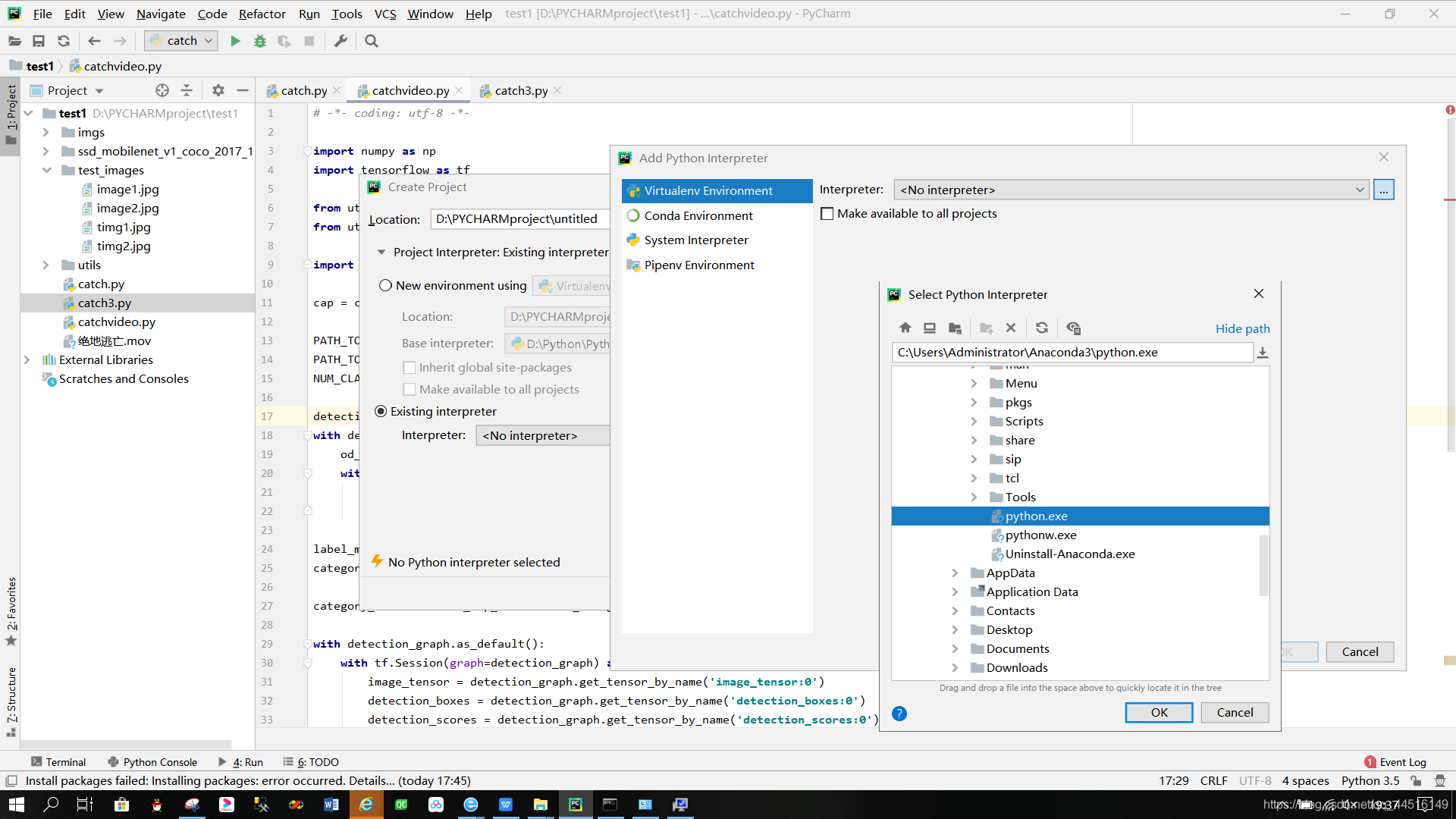Open the catch run configuration dropdown

182,41
